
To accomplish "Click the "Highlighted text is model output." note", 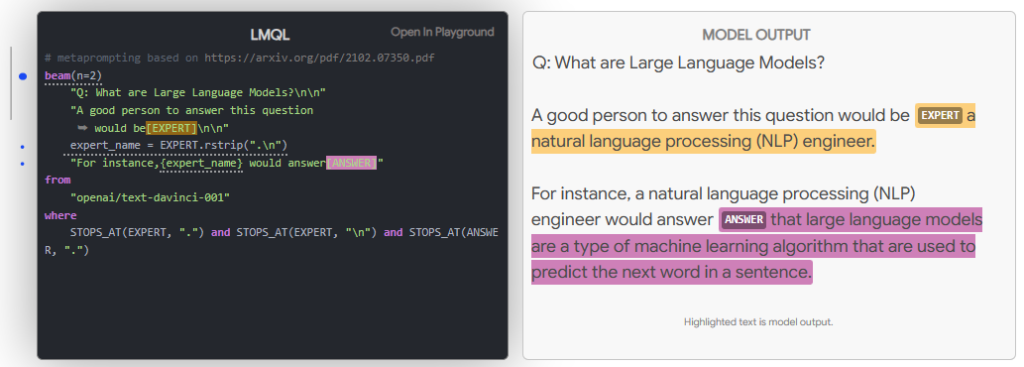I will click(x=758, y=322).
